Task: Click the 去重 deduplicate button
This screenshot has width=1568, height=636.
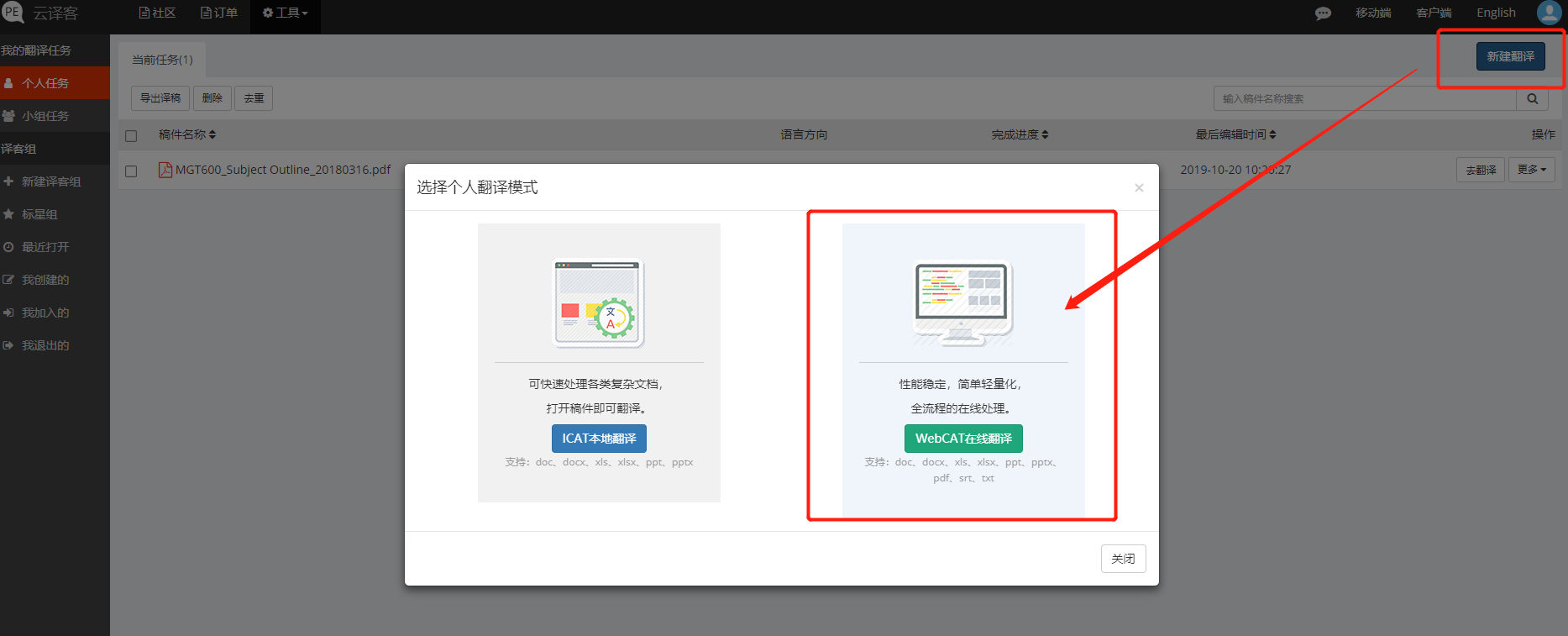Action: point(254,98)
